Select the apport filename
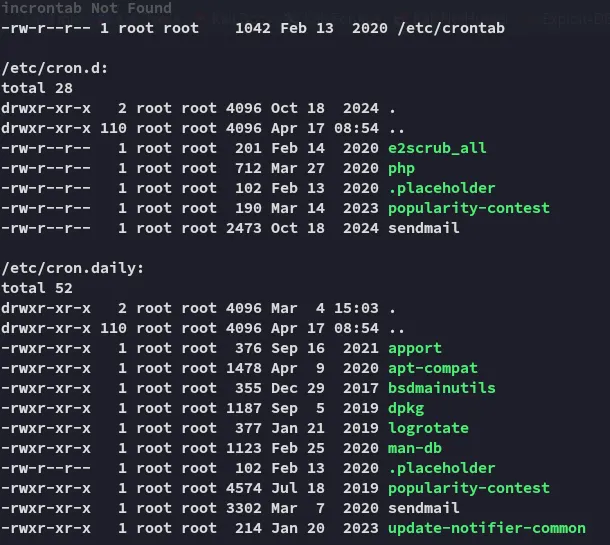610x545 pixels. tap(415, 348)
